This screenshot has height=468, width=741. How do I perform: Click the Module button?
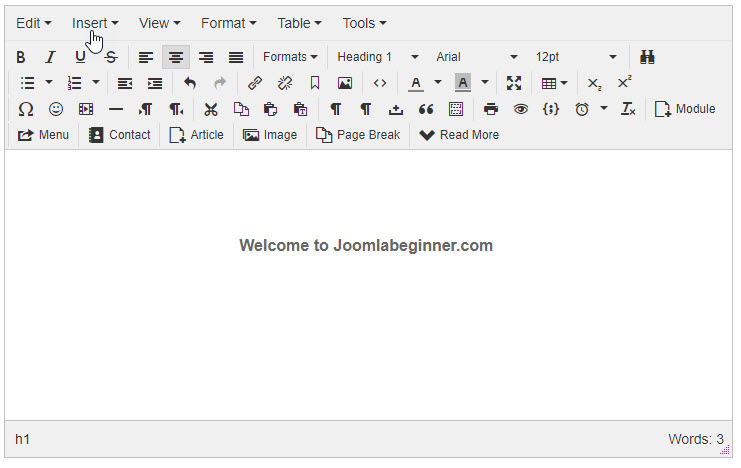[685, 109]
